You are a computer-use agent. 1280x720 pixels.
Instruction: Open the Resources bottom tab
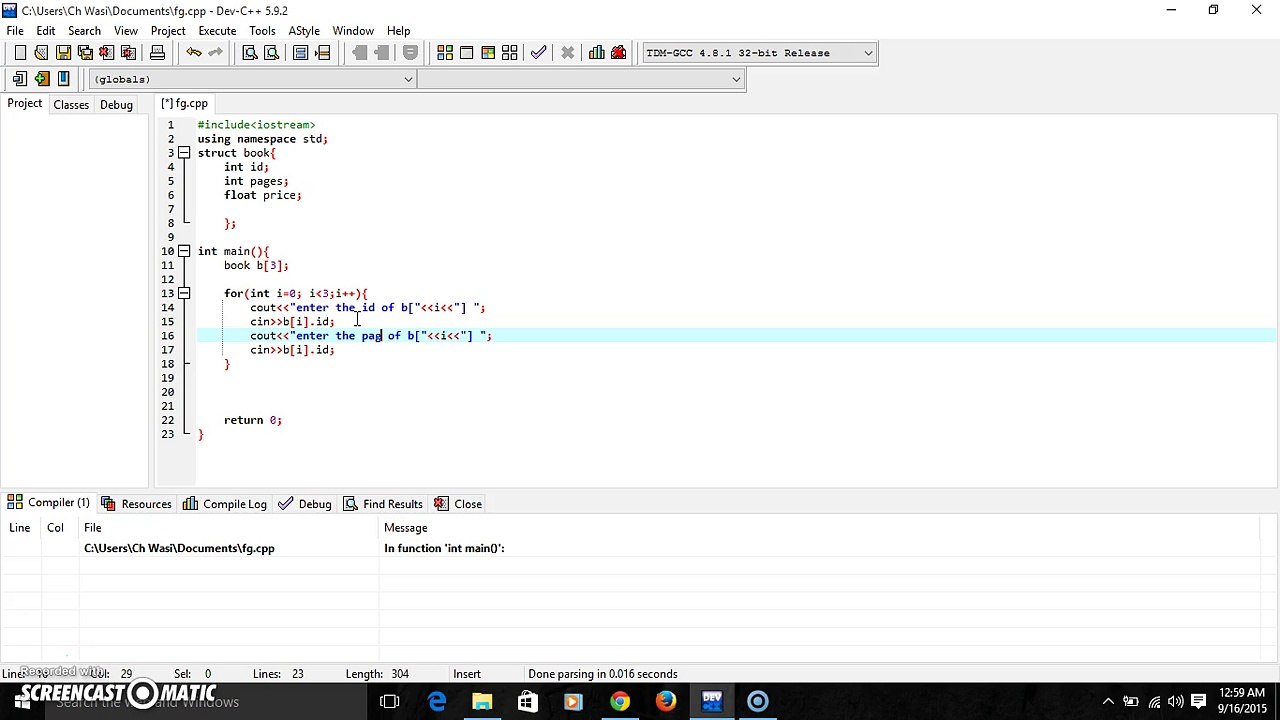click(x=136, y=504)
